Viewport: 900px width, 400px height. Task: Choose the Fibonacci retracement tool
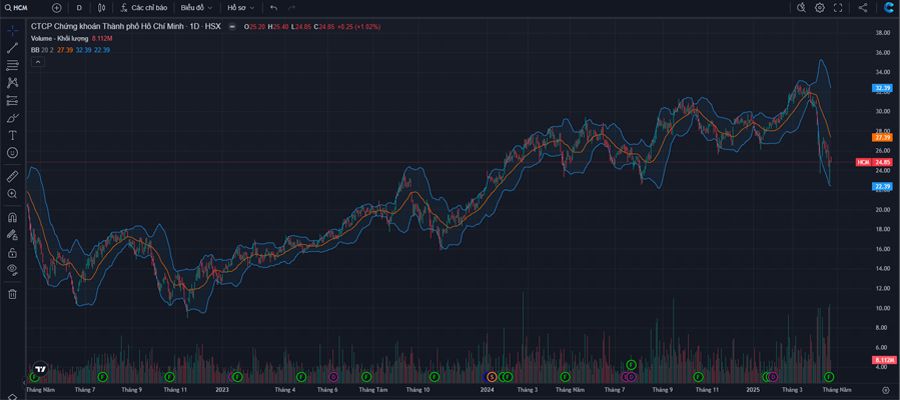click(x=13, y=65)
